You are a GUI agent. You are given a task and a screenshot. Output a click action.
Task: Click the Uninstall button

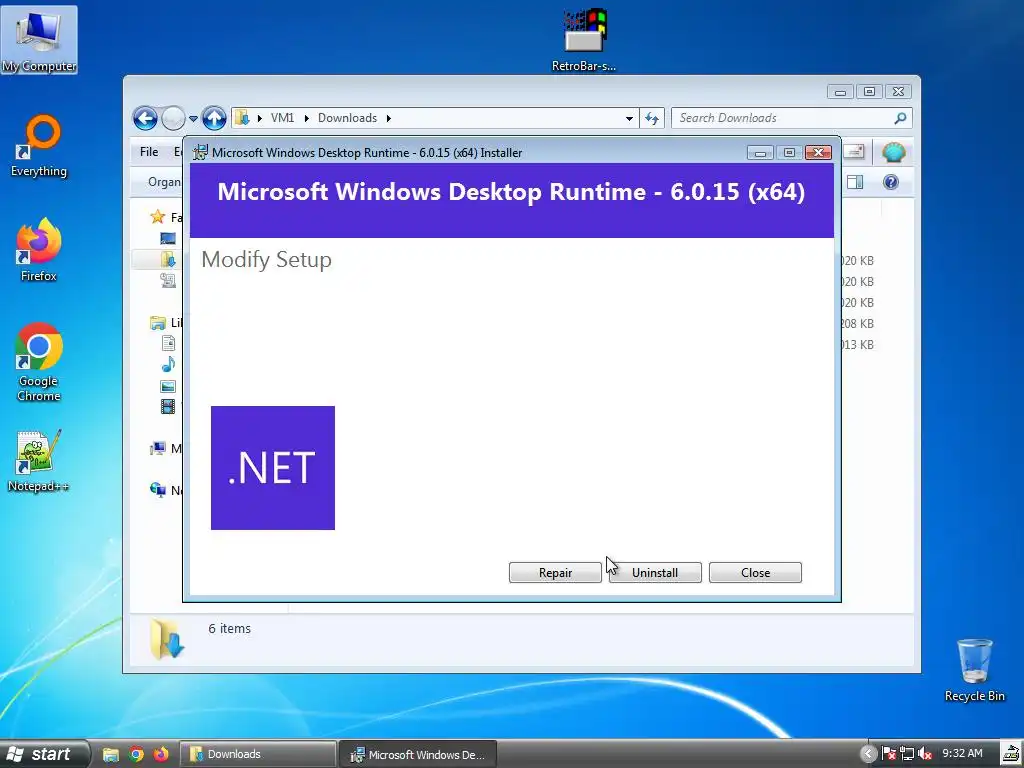(x=655, y=573)
